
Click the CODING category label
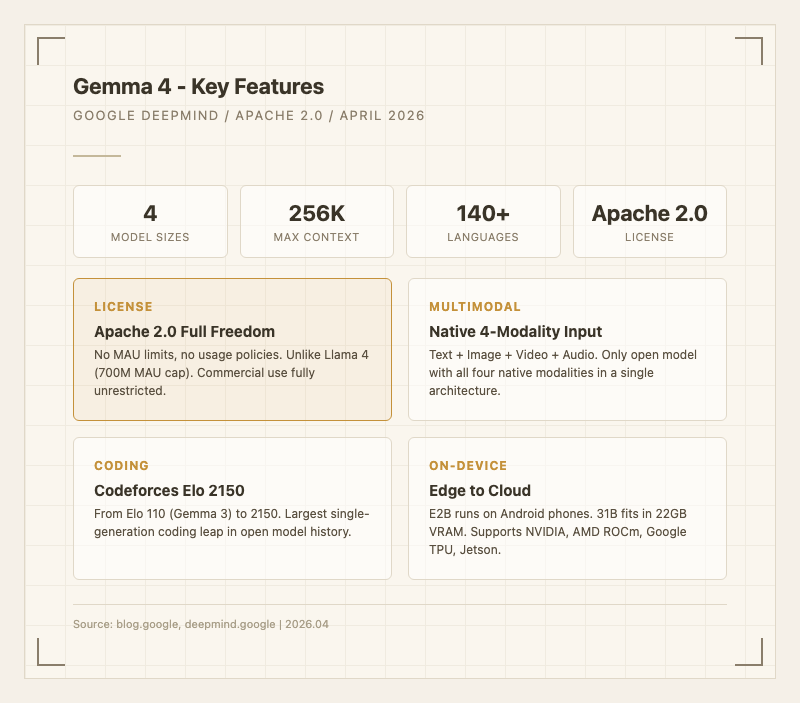tap(121, 466)
